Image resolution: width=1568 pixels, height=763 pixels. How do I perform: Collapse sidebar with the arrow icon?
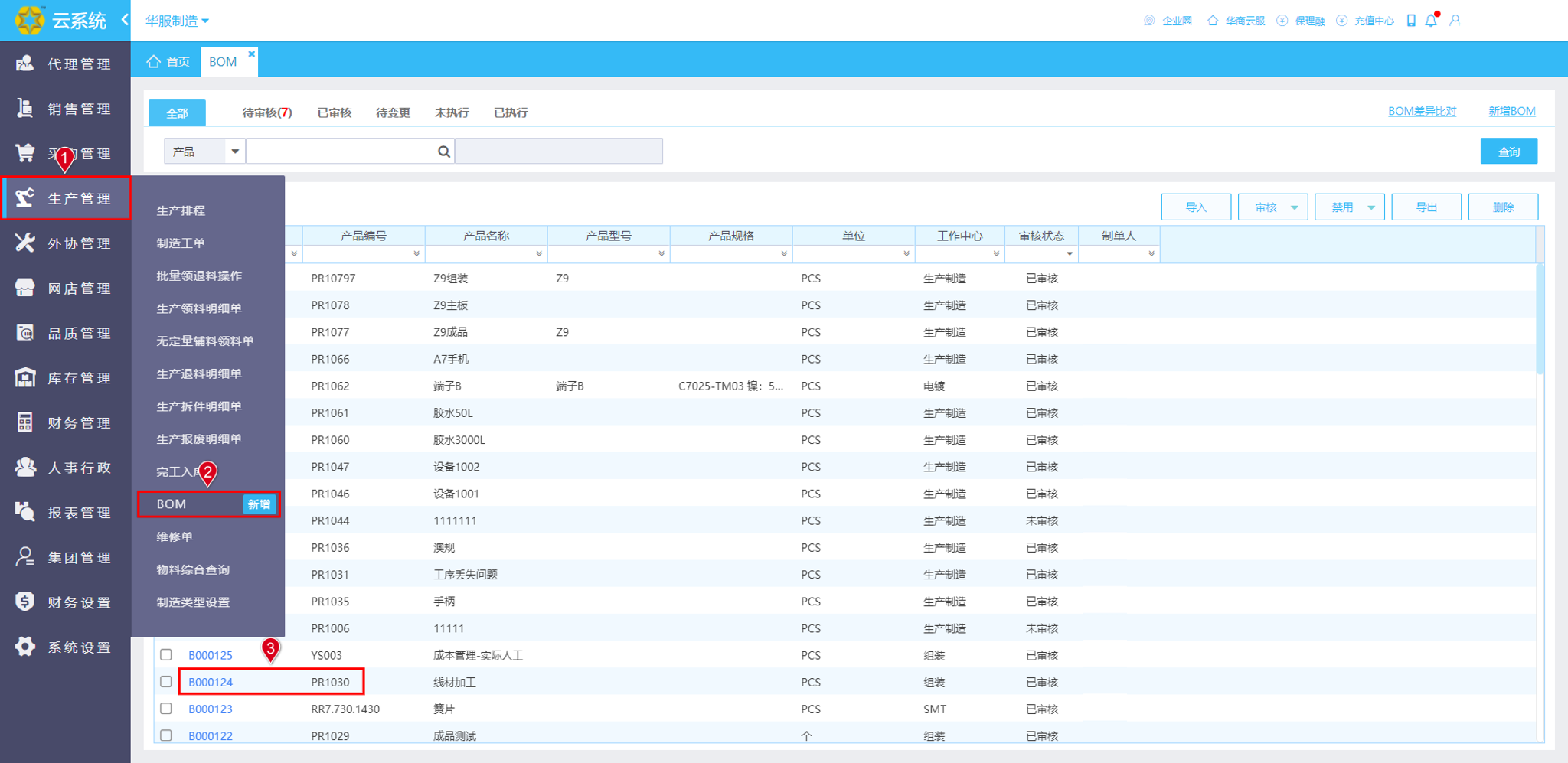click(x=124, y=19)
